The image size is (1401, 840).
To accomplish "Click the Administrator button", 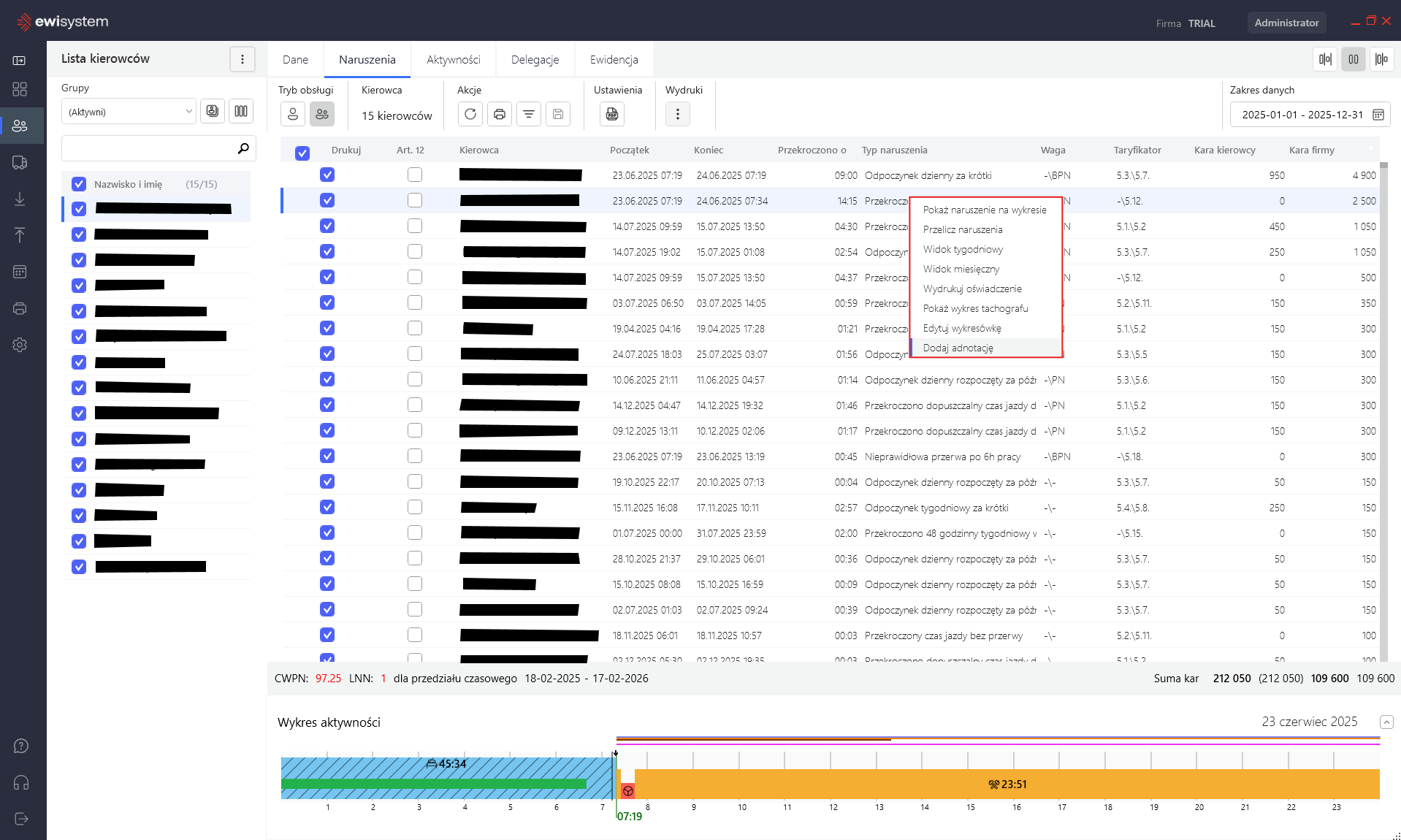I will click(x=1286, y=23).
